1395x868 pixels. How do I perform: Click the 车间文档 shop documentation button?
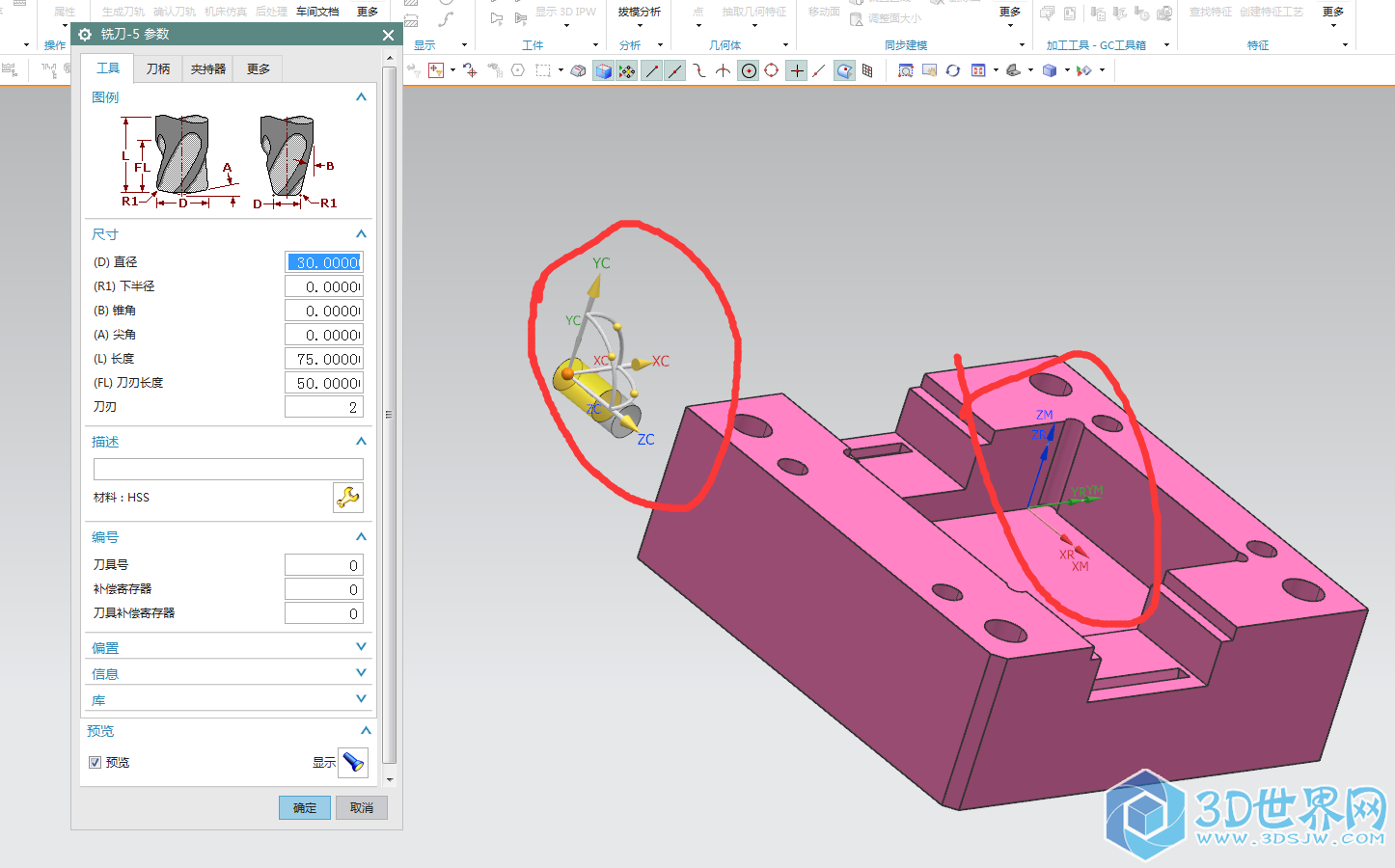pyautogui.click(x=317, y=12)
